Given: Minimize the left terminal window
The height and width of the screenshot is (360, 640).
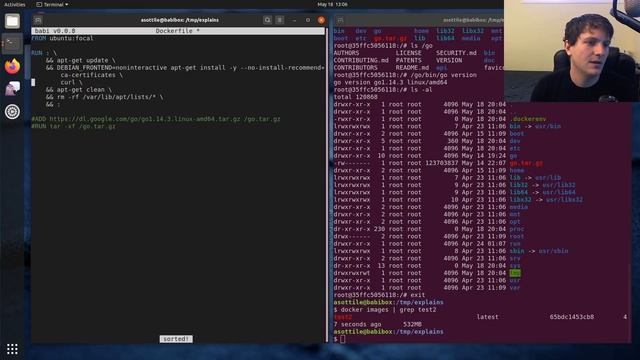Looking at the screenshot, I should click(x=294, y=20).
